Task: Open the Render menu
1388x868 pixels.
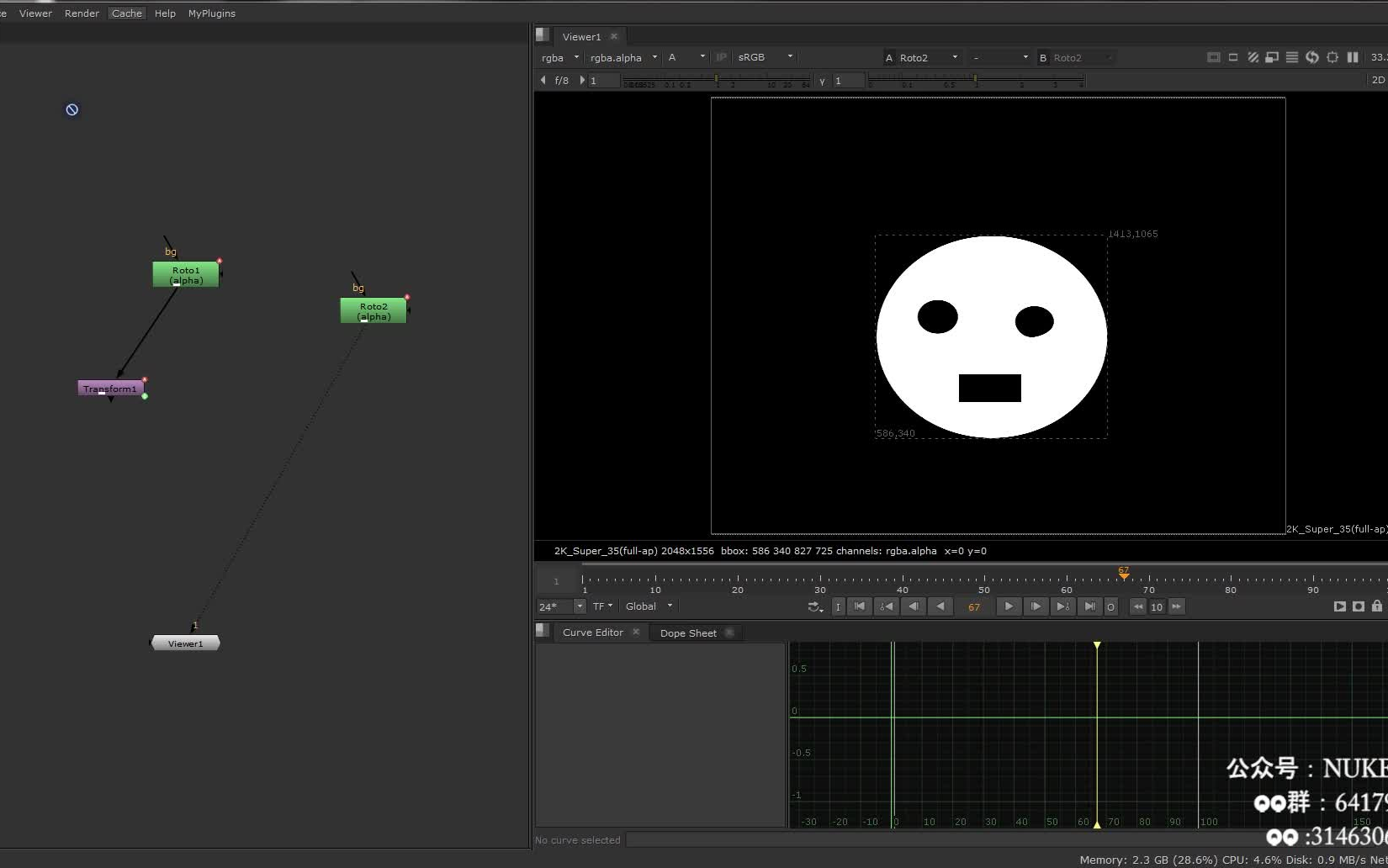Action: click(x=82, y=13)
